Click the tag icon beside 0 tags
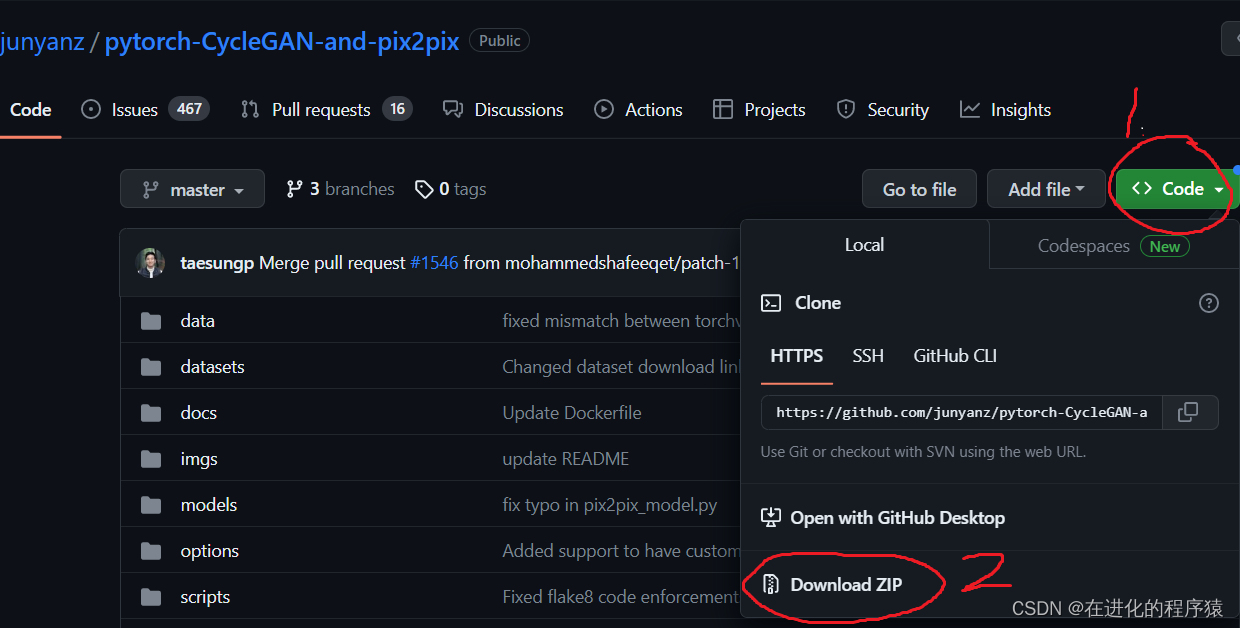The height and width of the screenshot is (628, 1240). (x=424, y=189)
